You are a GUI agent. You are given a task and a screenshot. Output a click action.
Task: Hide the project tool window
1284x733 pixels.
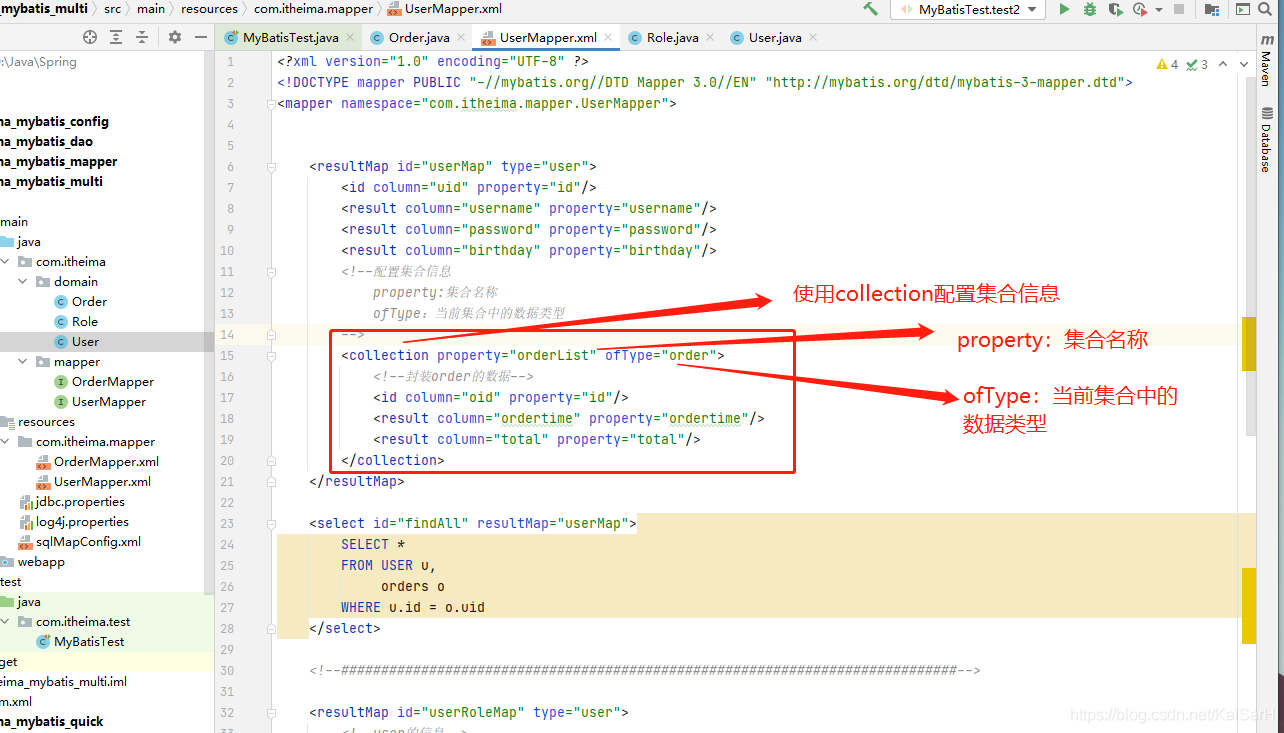[x=201, y=37]
